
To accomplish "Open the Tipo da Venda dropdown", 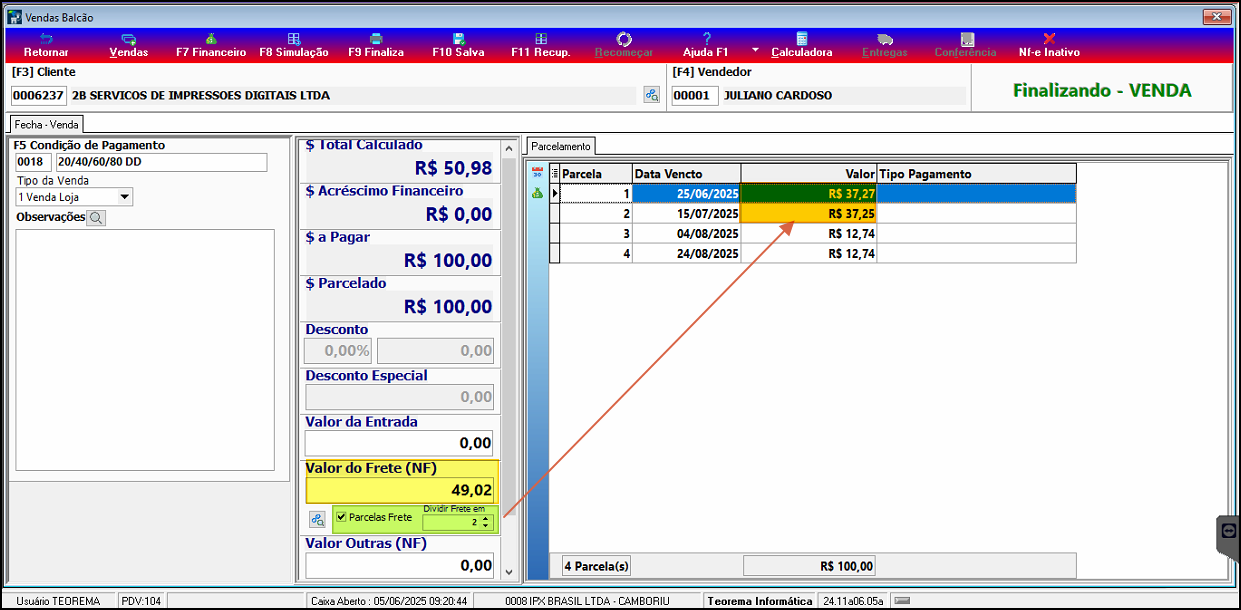I will point(125,197).
